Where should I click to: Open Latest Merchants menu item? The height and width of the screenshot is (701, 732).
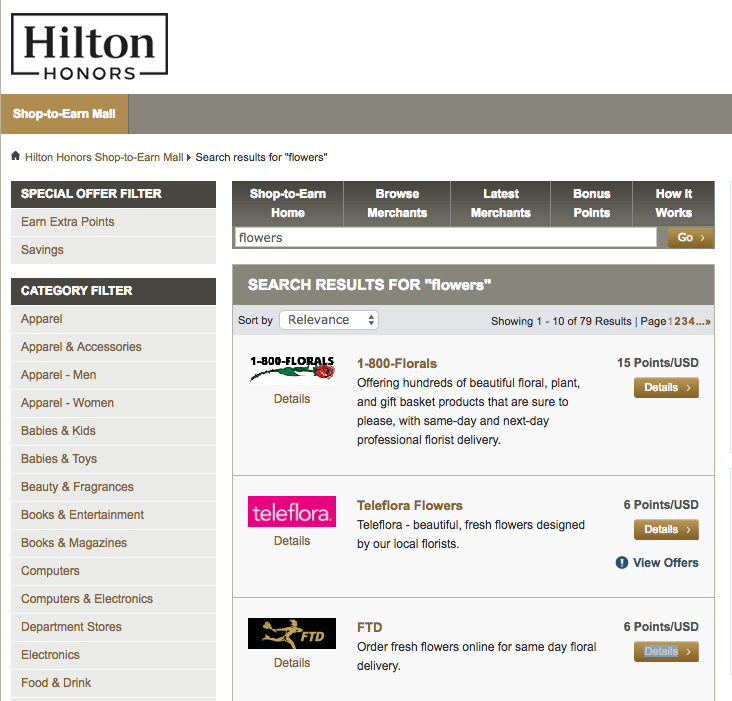pyautogui.click(x=500, y=203)
